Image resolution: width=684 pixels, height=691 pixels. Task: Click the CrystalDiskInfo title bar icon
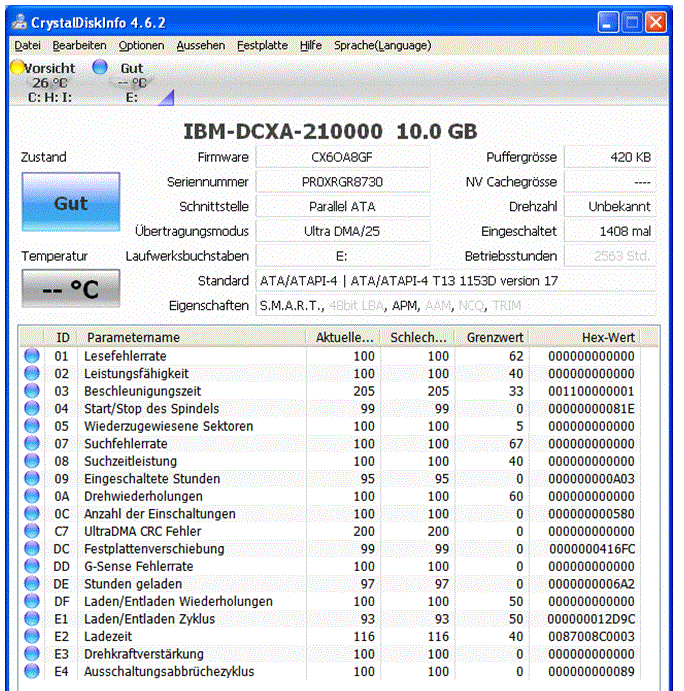[19, 22]
